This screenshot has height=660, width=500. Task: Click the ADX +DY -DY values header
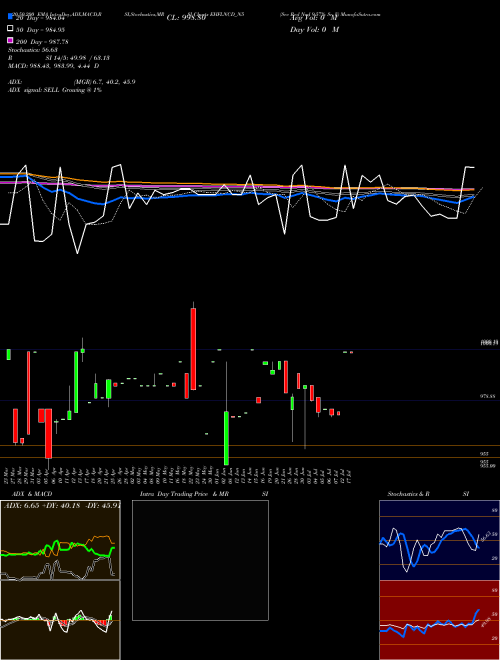62,505
